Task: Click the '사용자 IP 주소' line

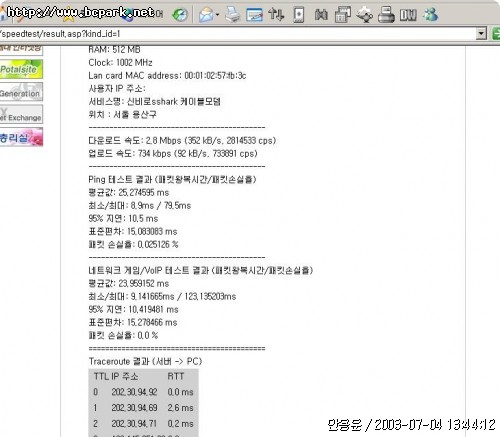Action: [x=117, y=89]
